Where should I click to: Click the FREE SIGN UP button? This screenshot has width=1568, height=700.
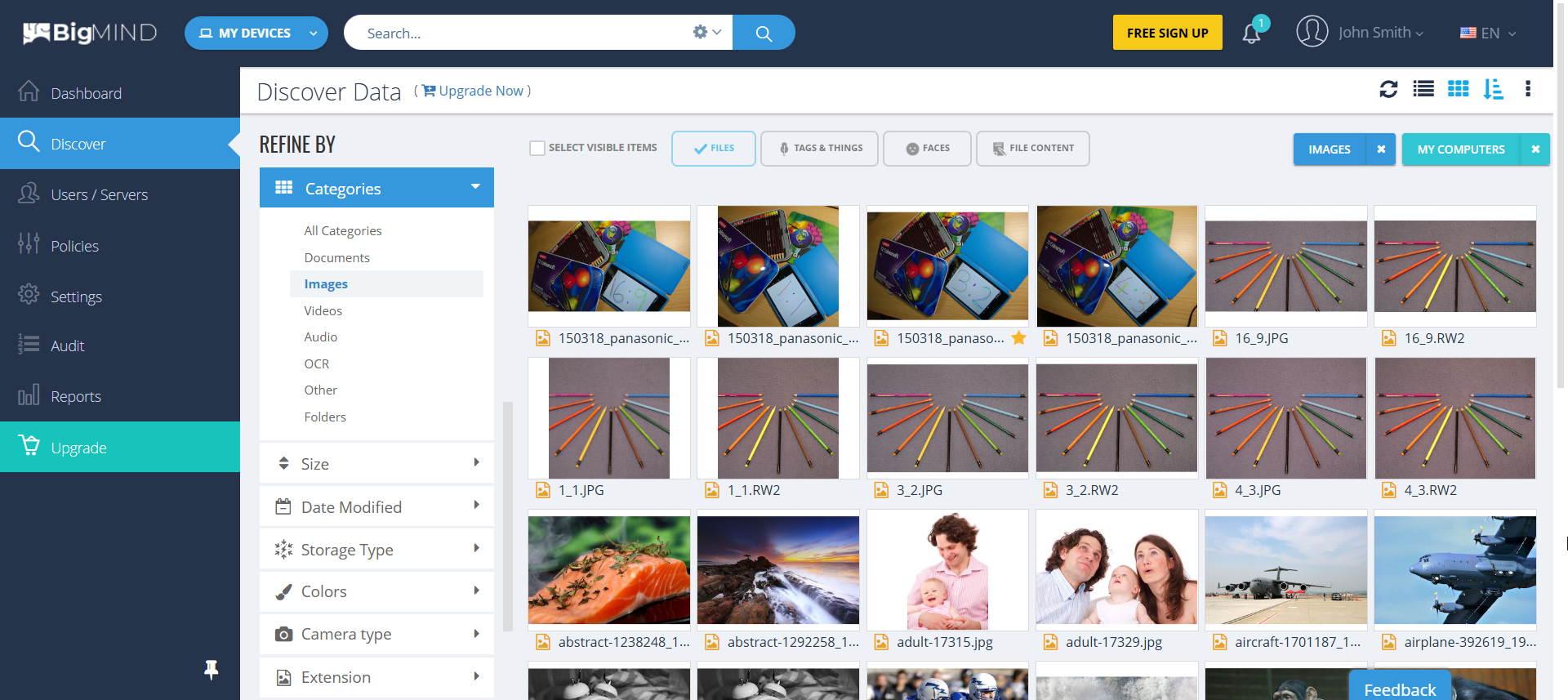point(1167,33)
